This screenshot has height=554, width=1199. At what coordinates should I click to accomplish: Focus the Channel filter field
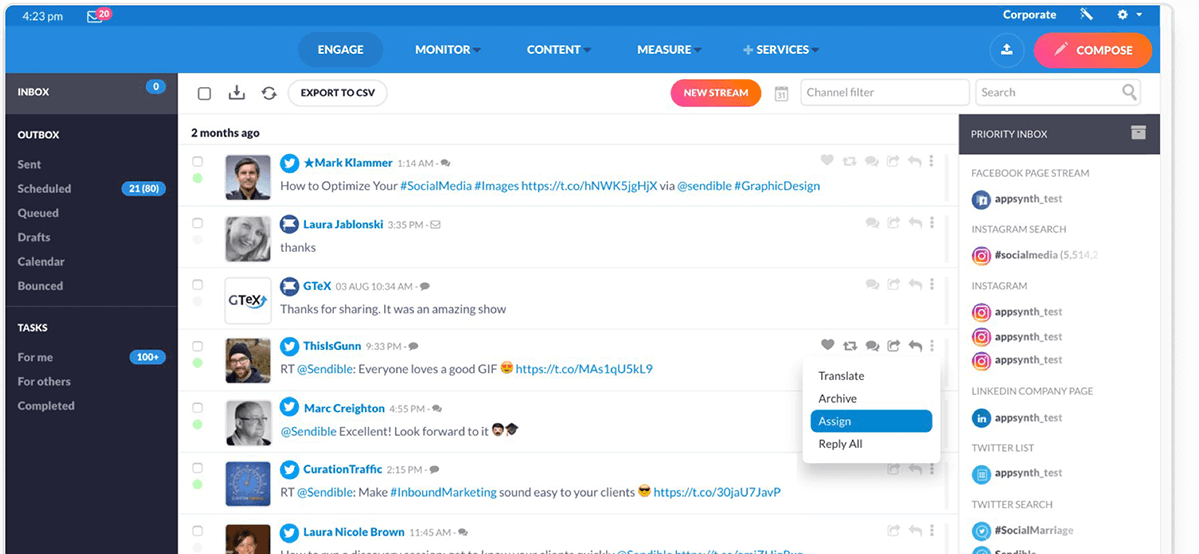[885, 93]
